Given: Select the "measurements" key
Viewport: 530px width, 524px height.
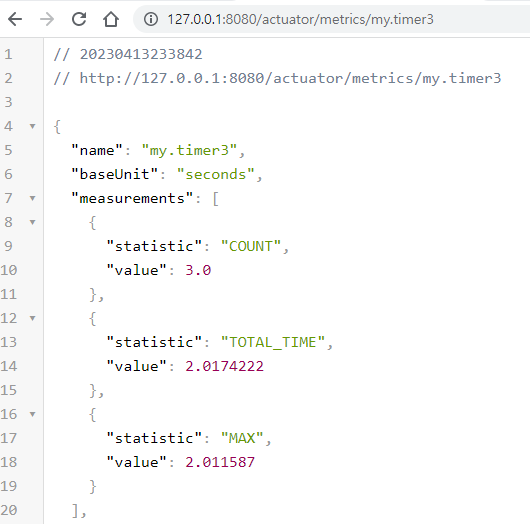Looking at the screenshot, I should coord(132,198).
